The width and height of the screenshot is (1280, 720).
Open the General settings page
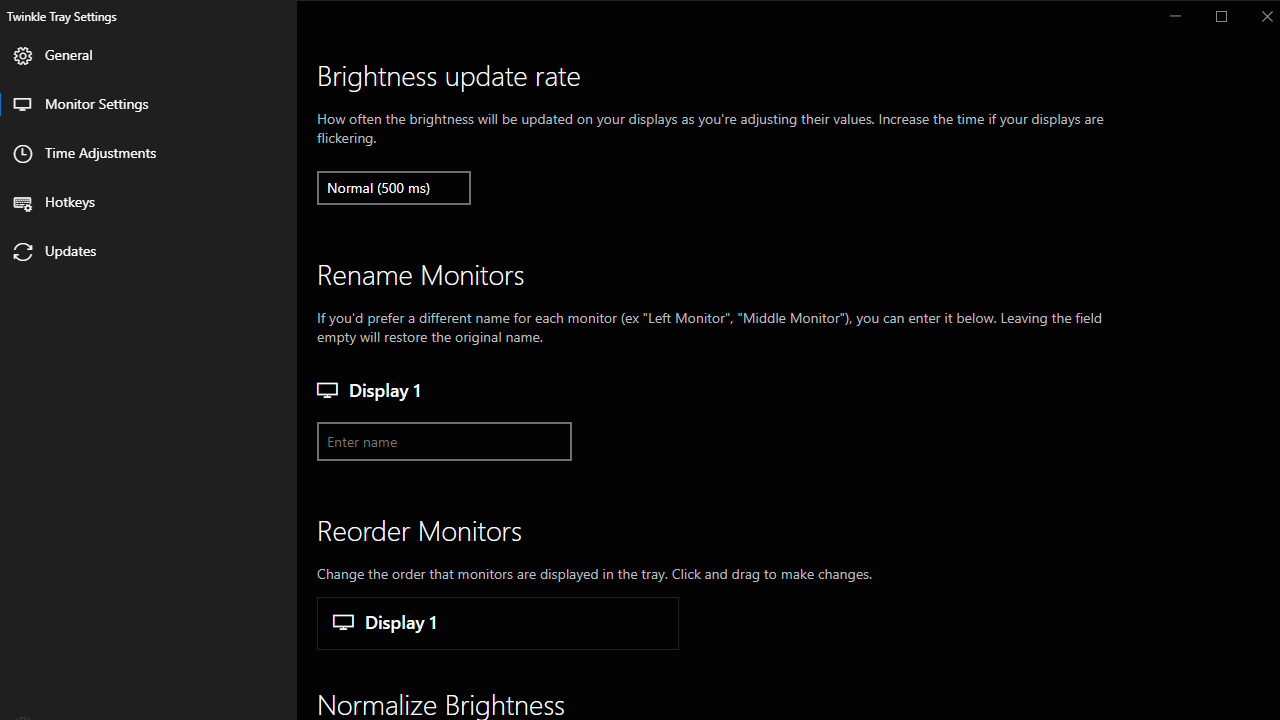click(69, 56)
